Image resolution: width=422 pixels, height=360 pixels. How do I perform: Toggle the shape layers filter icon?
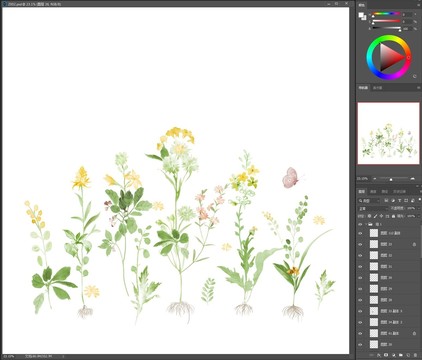click(406, 201)
